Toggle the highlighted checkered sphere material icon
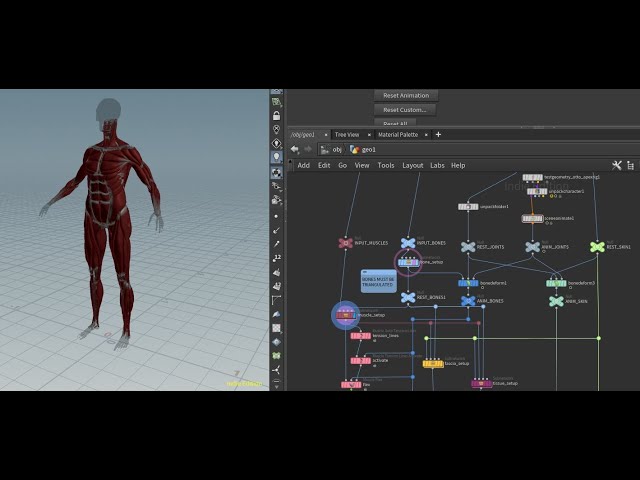The image size is (640, 480). pos(276,173)
